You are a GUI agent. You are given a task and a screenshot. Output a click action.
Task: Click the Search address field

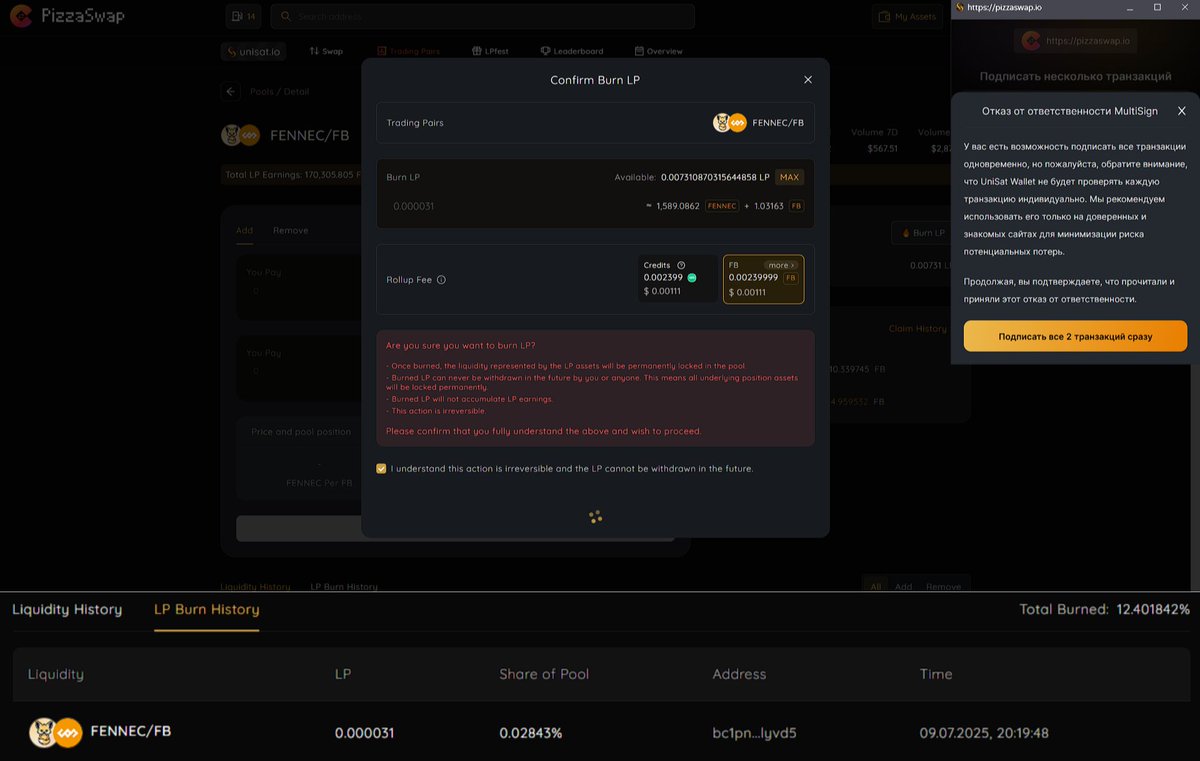point(482,17)
